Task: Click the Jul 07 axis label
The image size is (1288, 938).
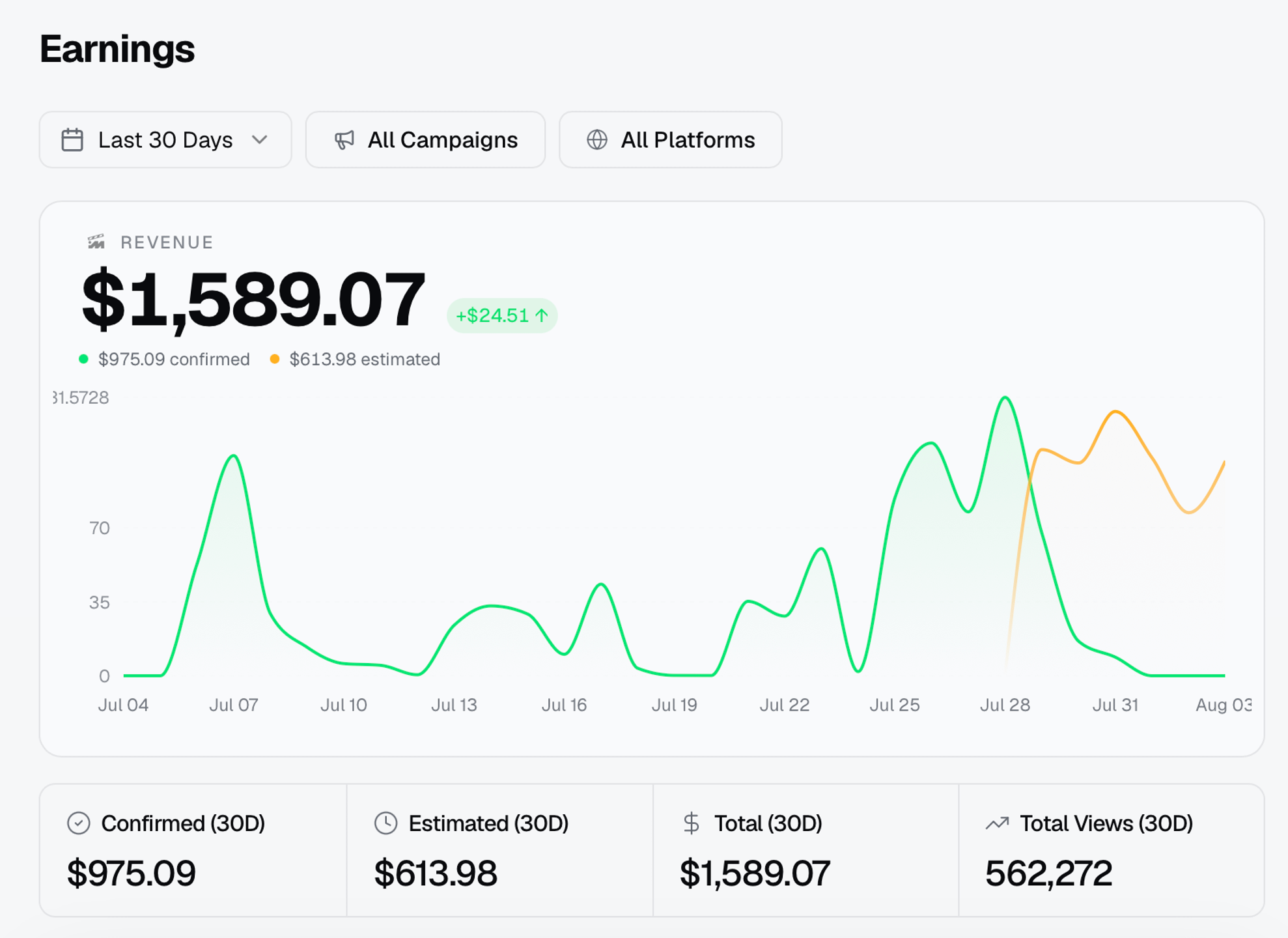Action: click(234, 705)
